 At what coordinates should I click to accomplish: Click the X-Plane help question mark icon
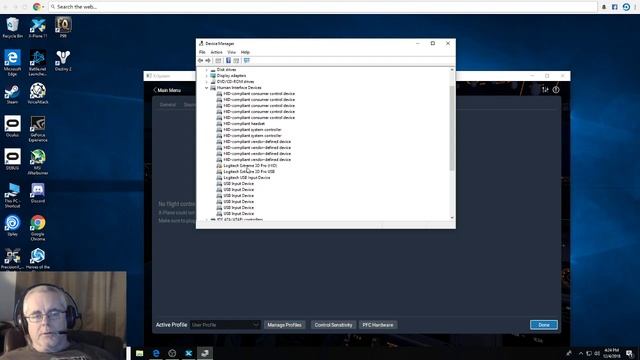click(556, 90)
